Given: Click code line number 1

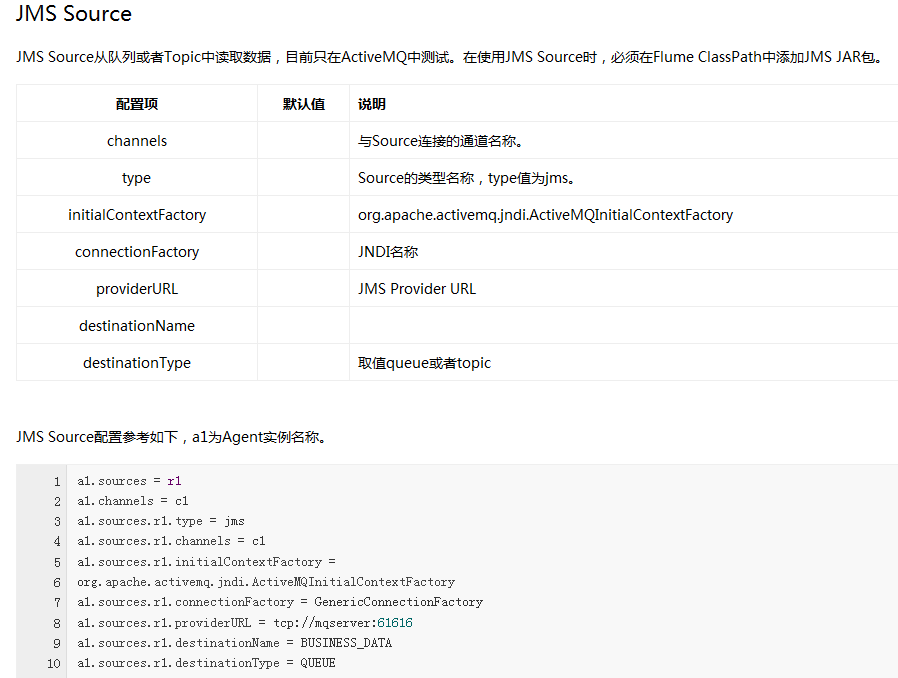Looking at the screenshot, I should coord(57,481).
